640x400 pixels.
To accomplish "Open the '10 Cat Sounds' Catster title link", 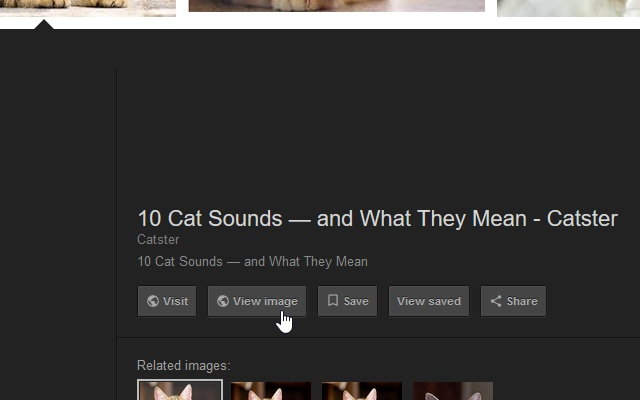I will tap(378, 219).
